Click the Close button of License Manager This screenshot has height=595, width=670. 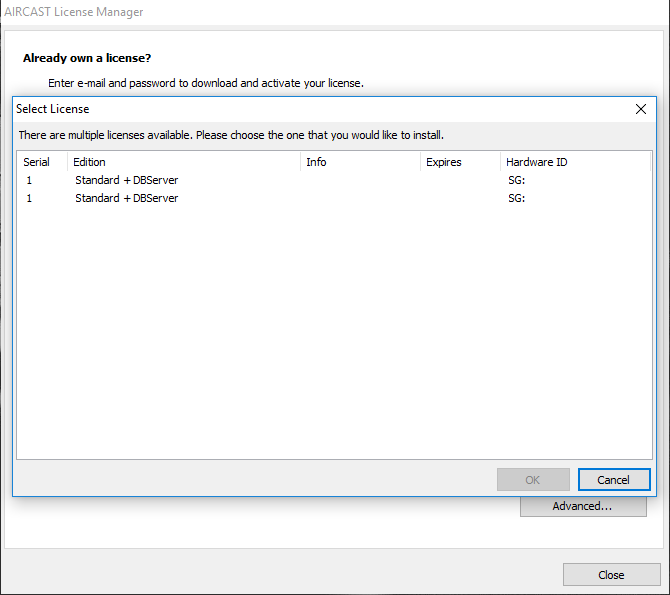(x=611, y=575)
